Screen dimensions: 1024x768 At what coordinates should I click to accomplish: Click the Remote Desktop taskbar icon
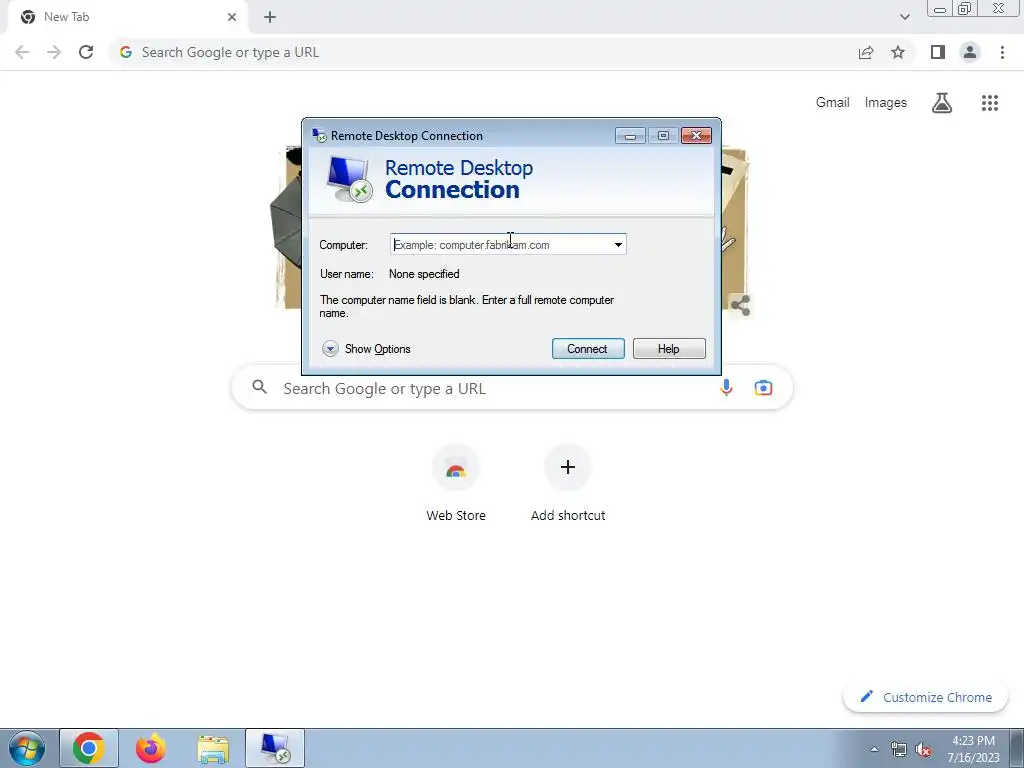tap(275, 748)
